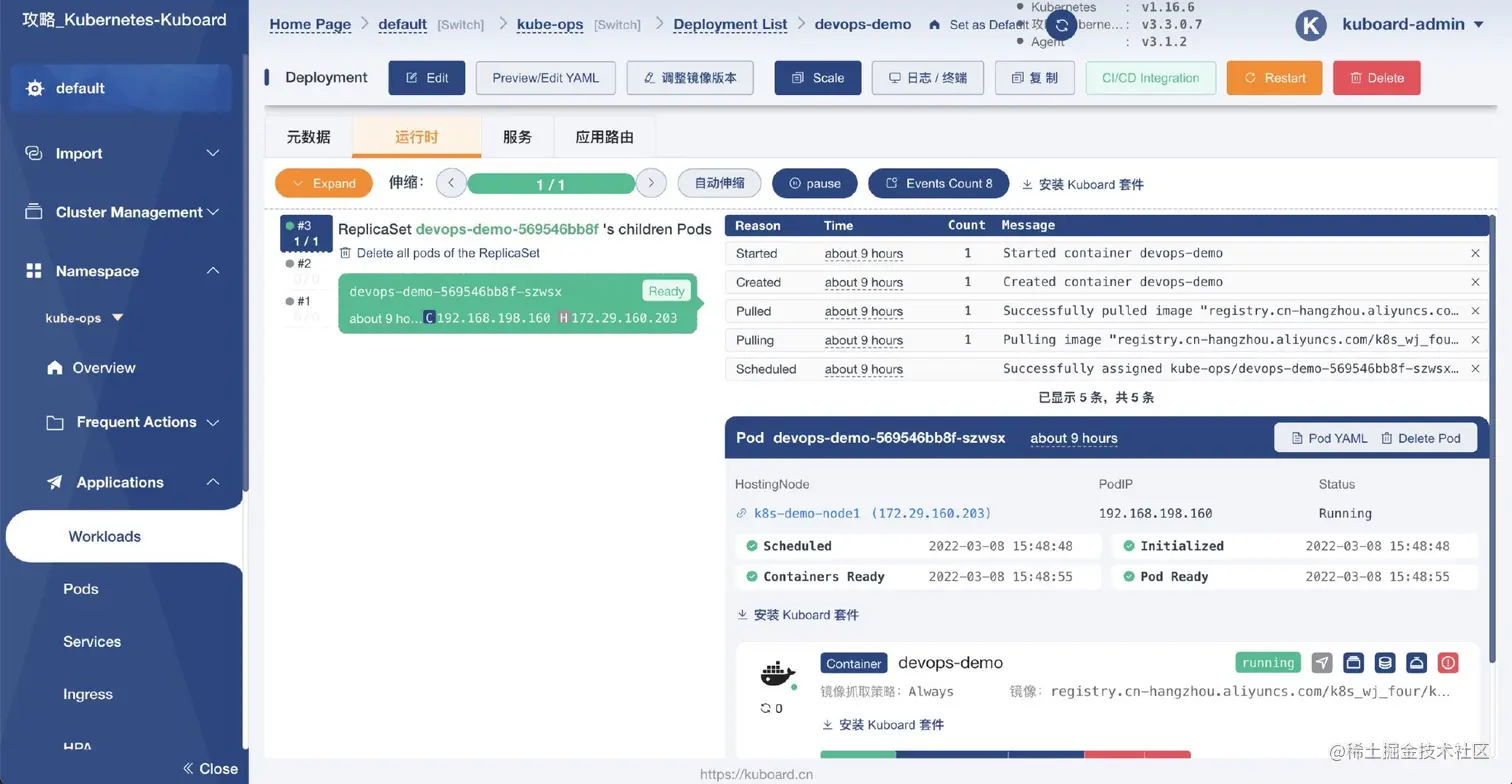Click the Scale button

pos(818,78)
